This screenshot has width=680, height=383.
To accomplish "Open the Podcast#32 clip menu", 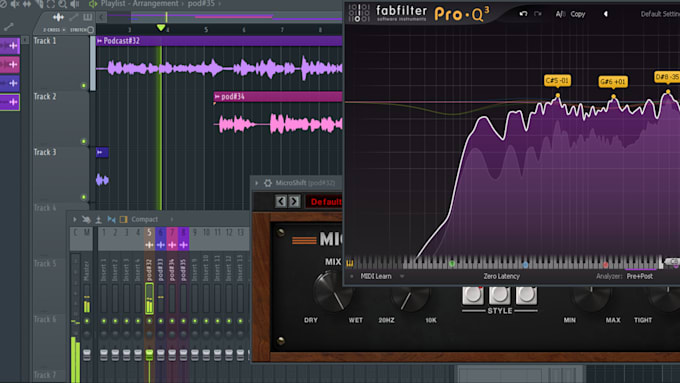I will click(100, 41).
